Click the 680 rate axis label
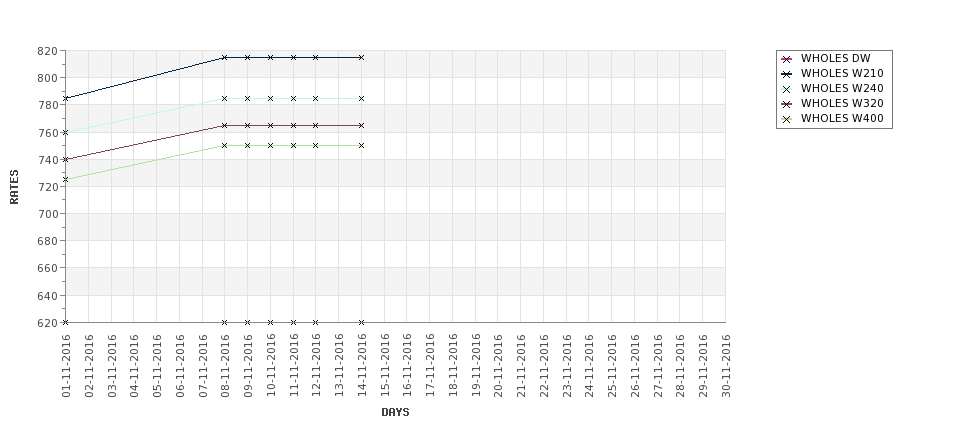 (48, 241)
